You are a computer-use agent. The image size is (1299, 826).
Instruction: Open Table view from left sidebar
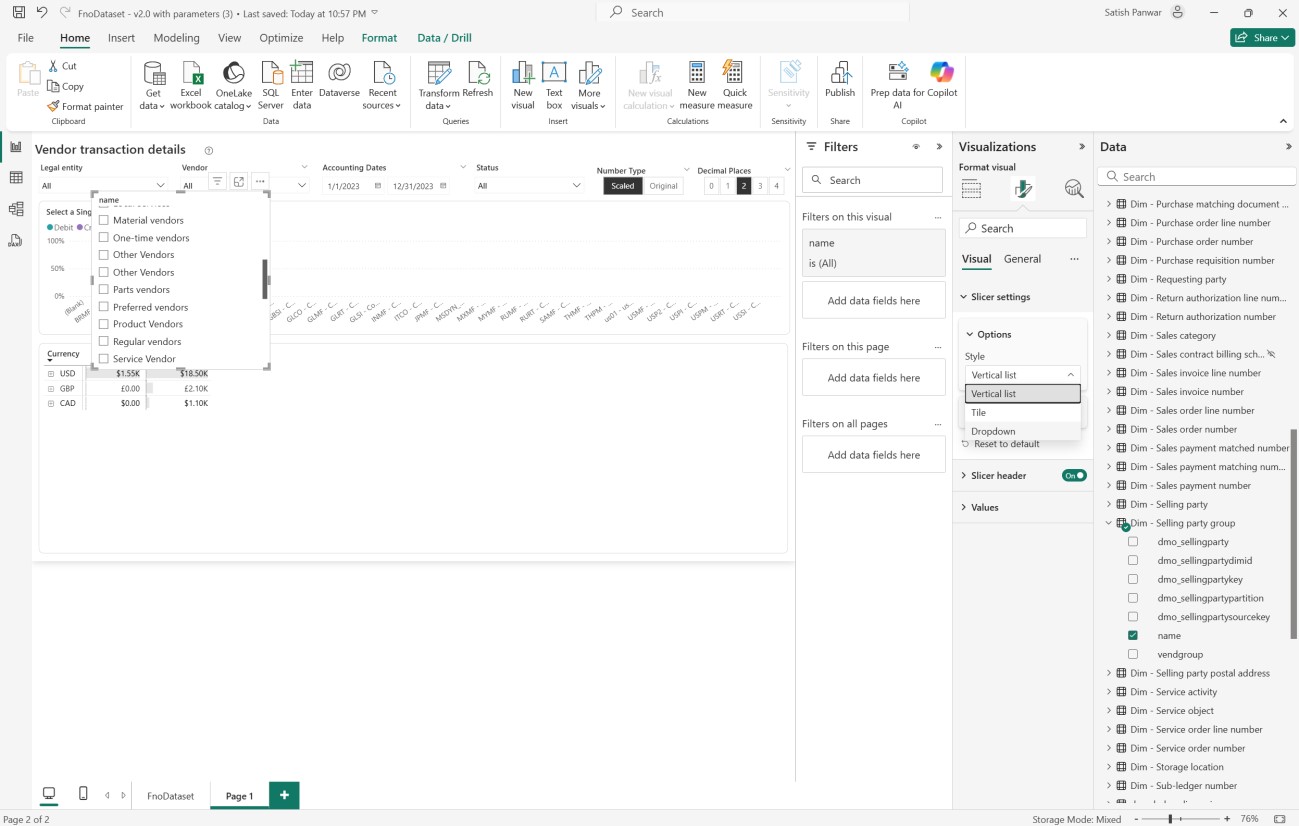tap(16, 178)
